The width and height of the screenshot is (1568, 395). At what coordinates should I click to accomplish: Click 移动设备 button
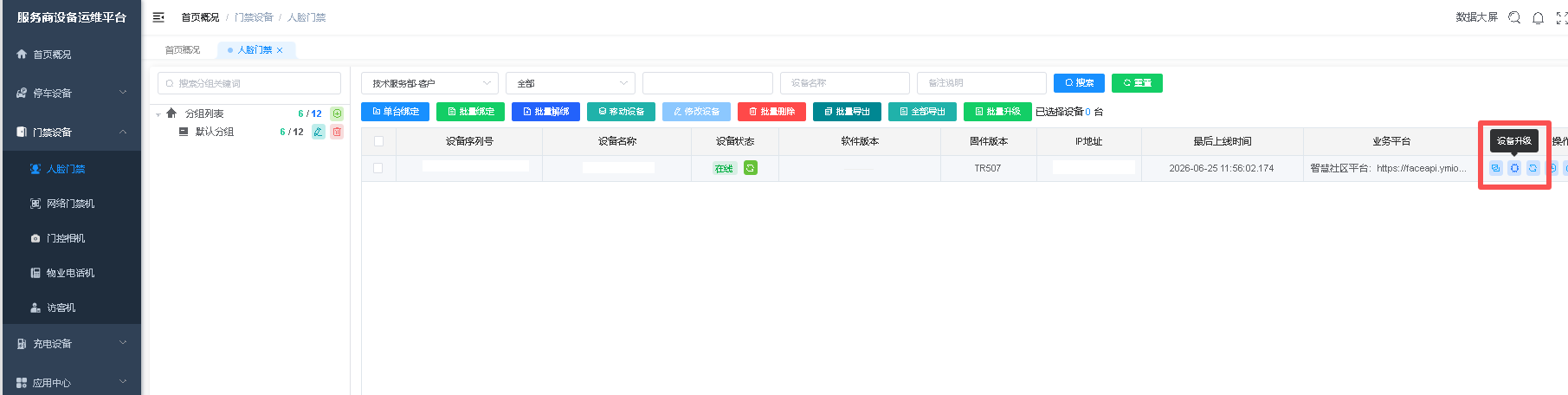(x=621, y=112)
